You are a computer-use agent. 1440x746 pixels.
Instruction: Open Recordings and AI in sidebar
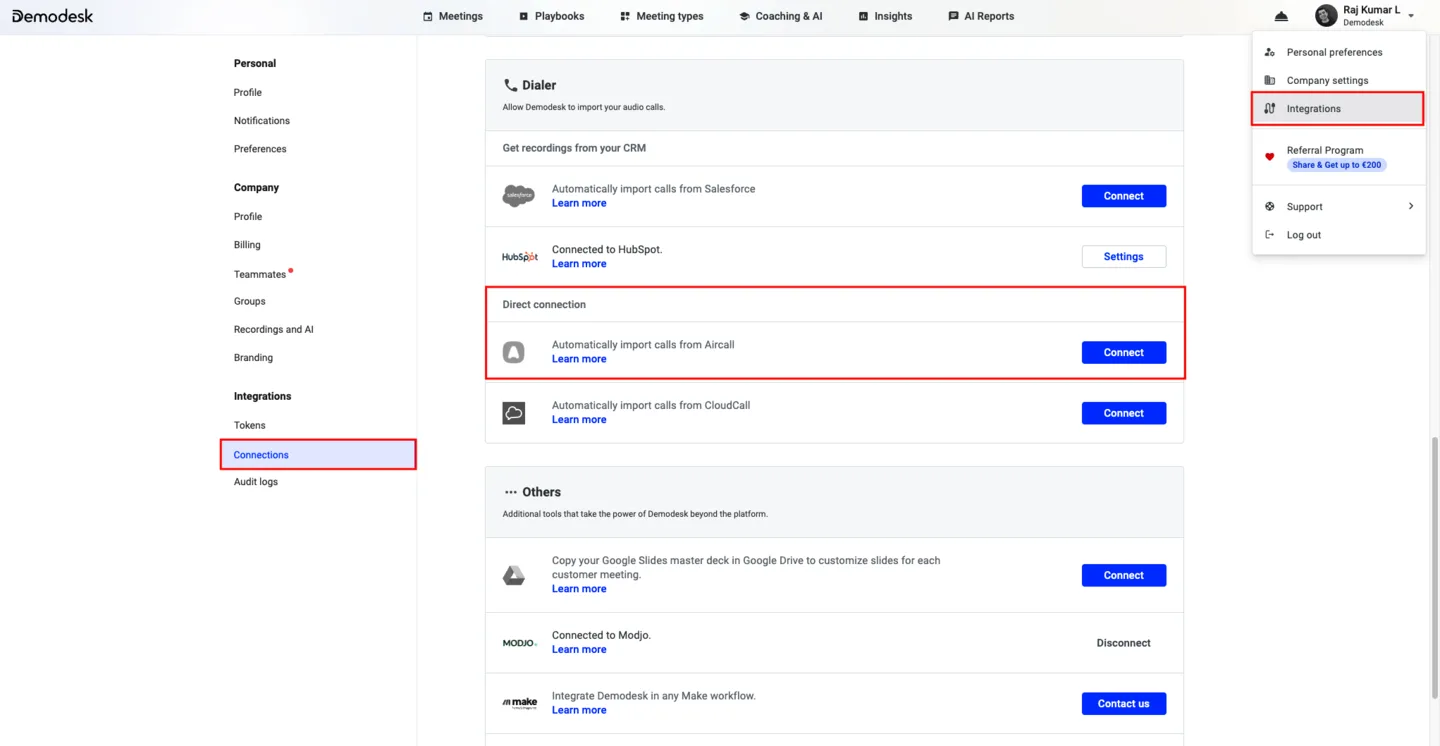click(274, 329)
